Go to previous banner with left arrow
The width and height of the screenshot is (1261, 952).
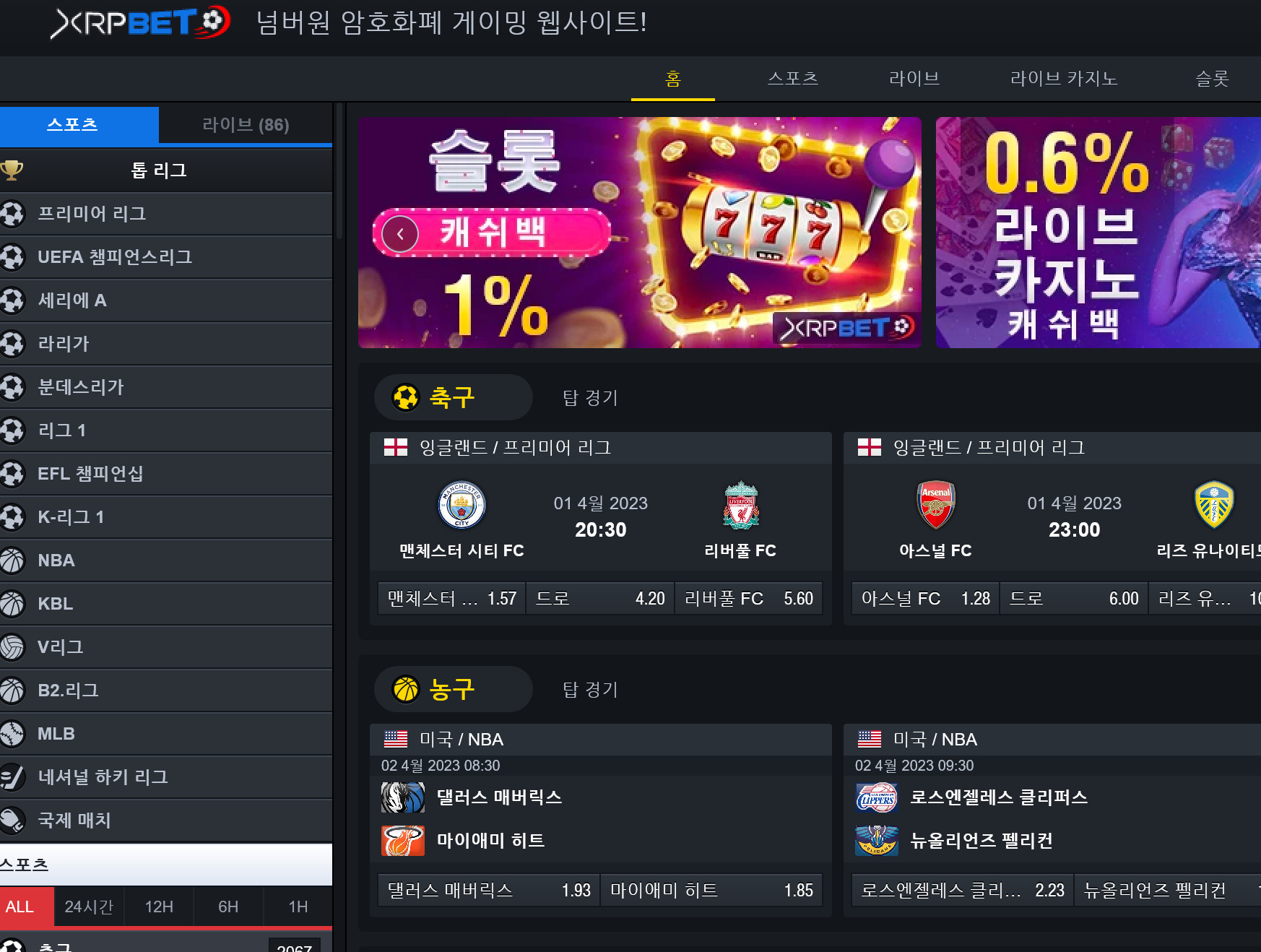pos(400,233)
